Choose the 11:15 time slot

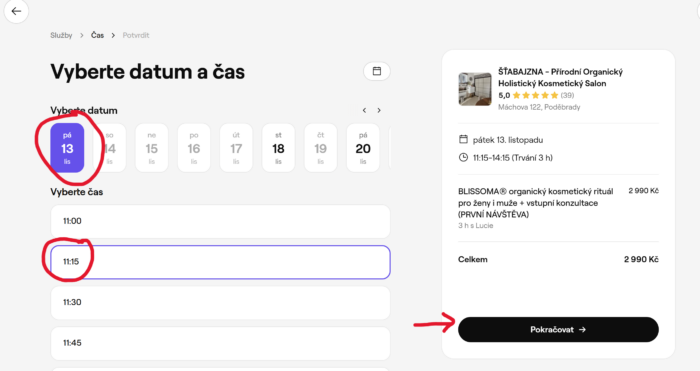click(221, 262)
